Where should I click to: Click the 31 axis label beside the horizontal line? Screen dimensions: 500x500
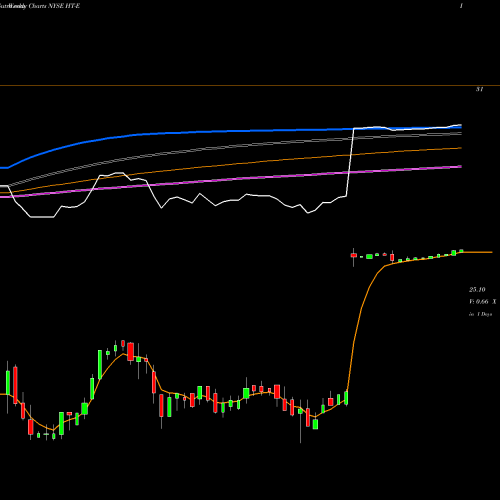tap(480, 89)
